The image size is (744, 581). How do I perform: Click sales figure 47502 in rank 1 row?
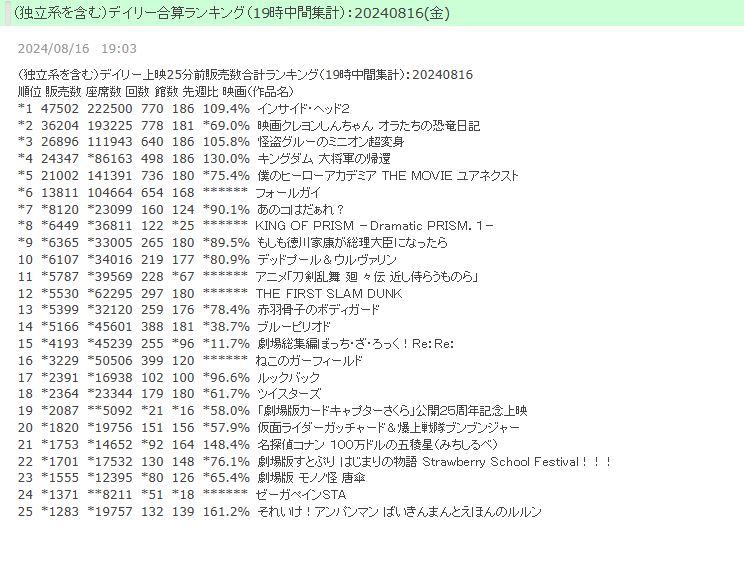point(60,108)
